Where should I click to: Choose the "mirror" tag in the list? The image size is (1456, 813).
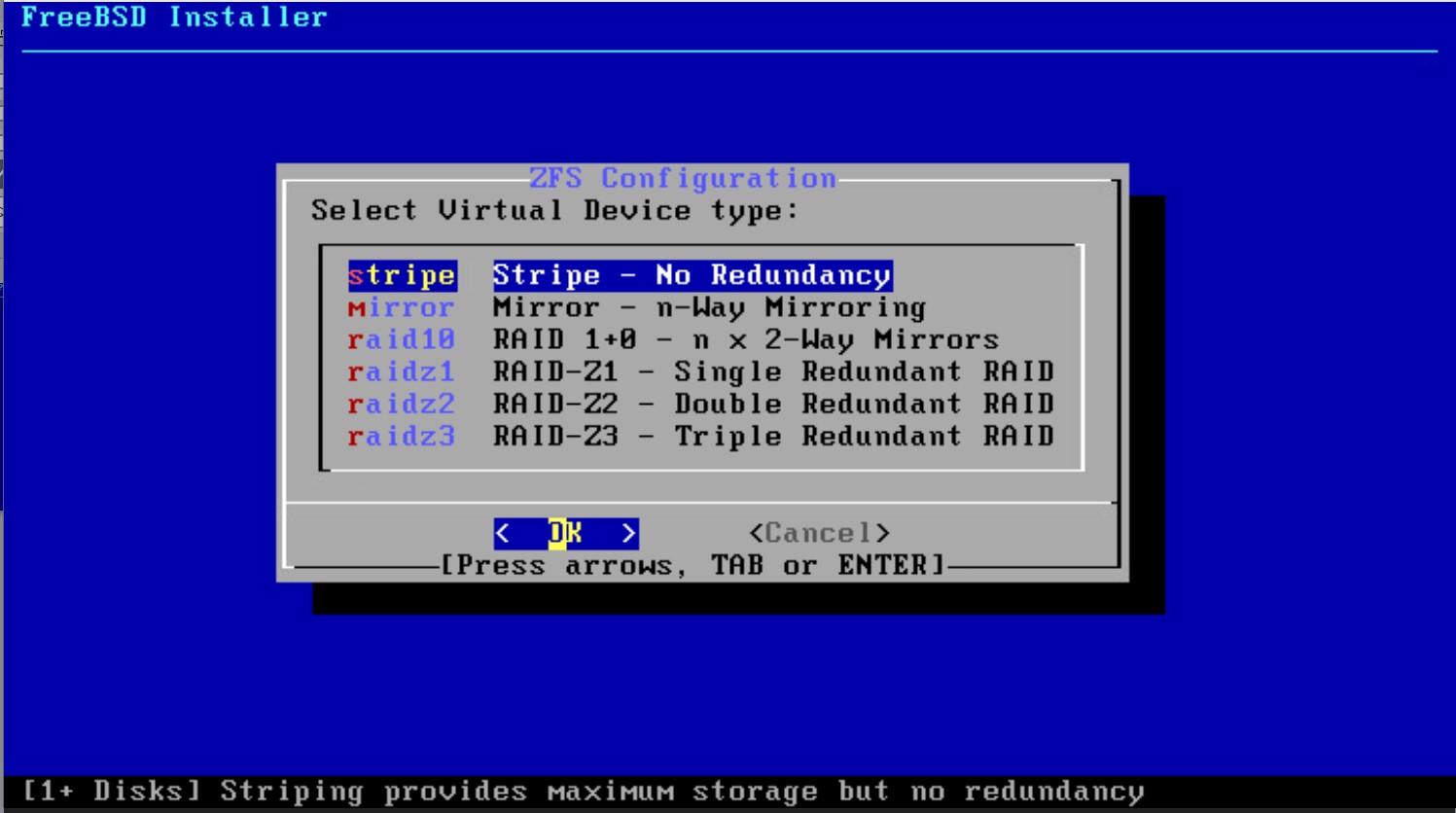(402, 307)
